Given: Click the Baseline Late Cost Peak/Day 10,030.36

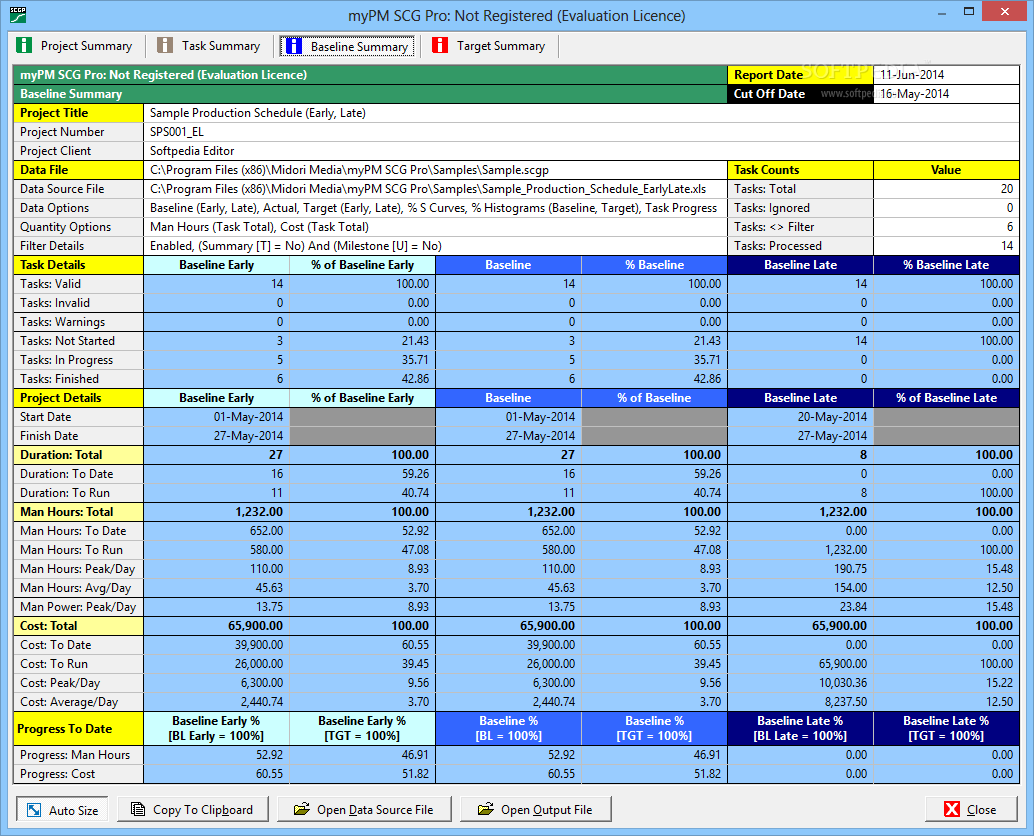Looking at the screenshot, I should (x=801, y=683).
